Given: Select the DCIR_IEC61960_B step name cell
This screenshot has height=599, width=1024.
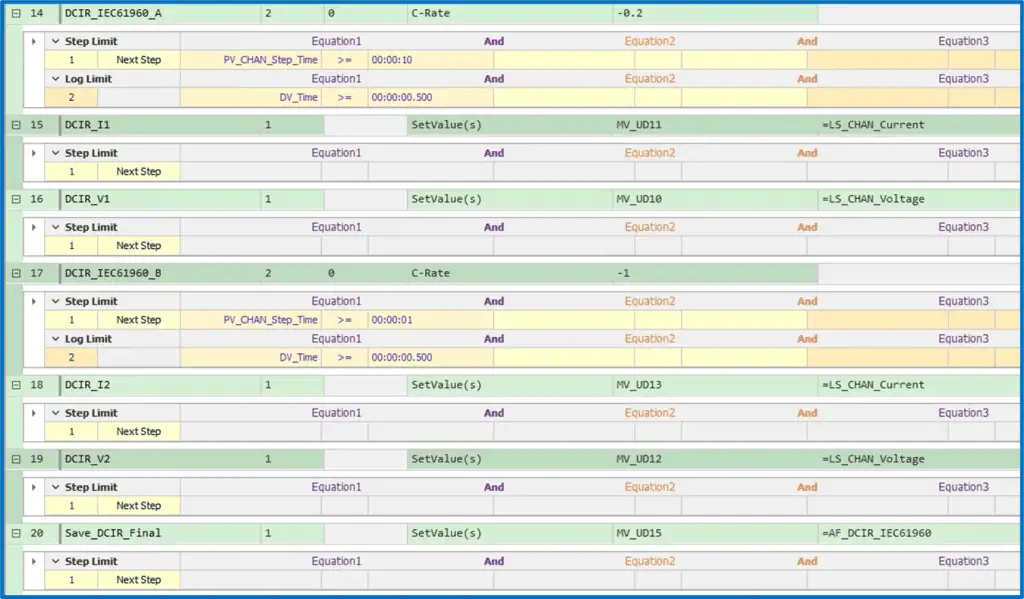Looking at the screenshot, I should pyautogui.click(x=161, y=273).
